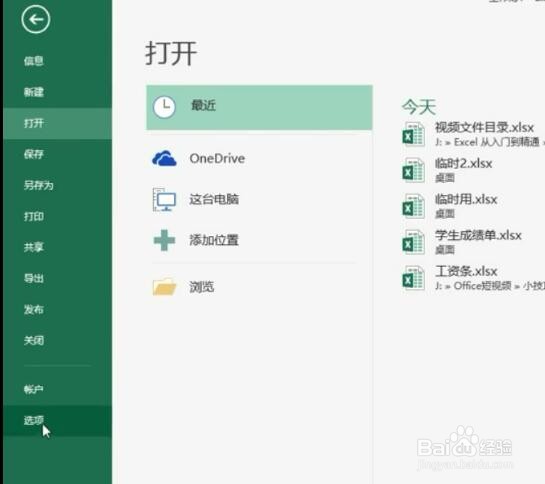Click the 添加位置 label
This screenshot has height=484, width=545.
point(214,240)
